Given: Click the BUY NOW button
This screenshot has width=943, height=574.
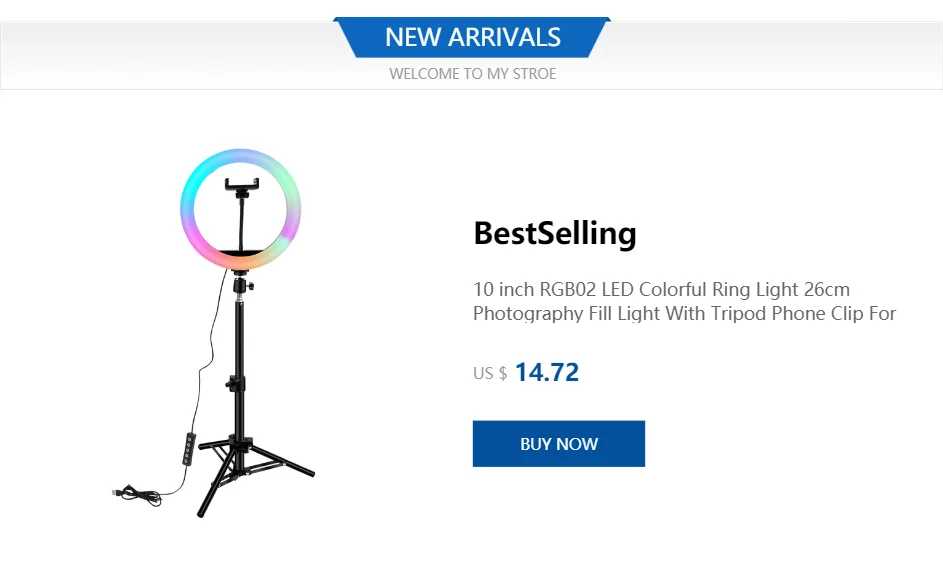Looking at the screenshot, I should point(558,444).
